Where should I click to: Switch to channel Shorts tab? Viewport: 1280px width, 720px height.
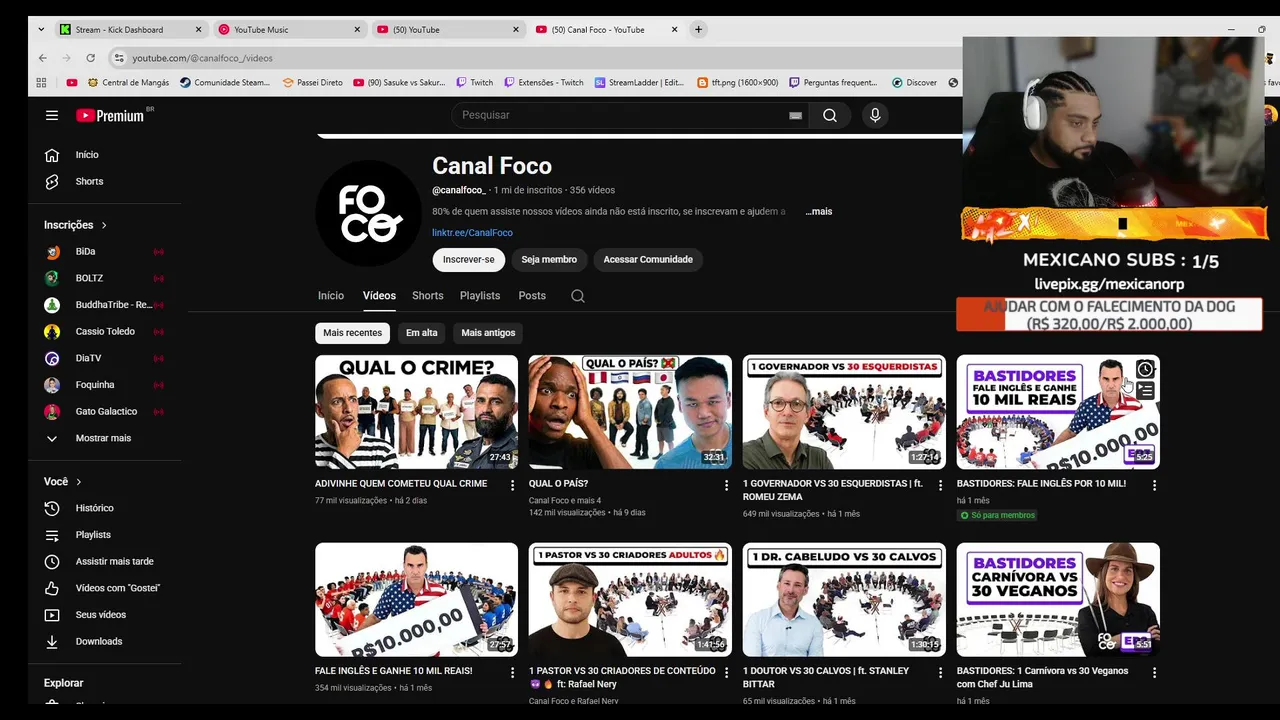[428, 296]
